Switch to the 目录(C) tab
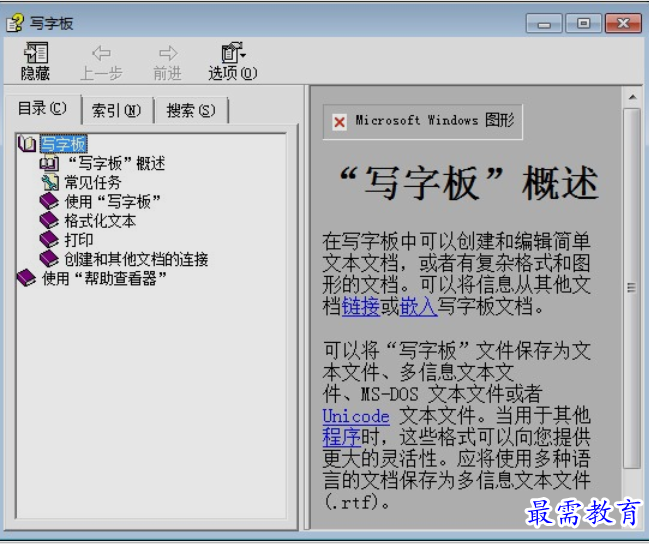 pyautogui.click(x=42, y=108)
